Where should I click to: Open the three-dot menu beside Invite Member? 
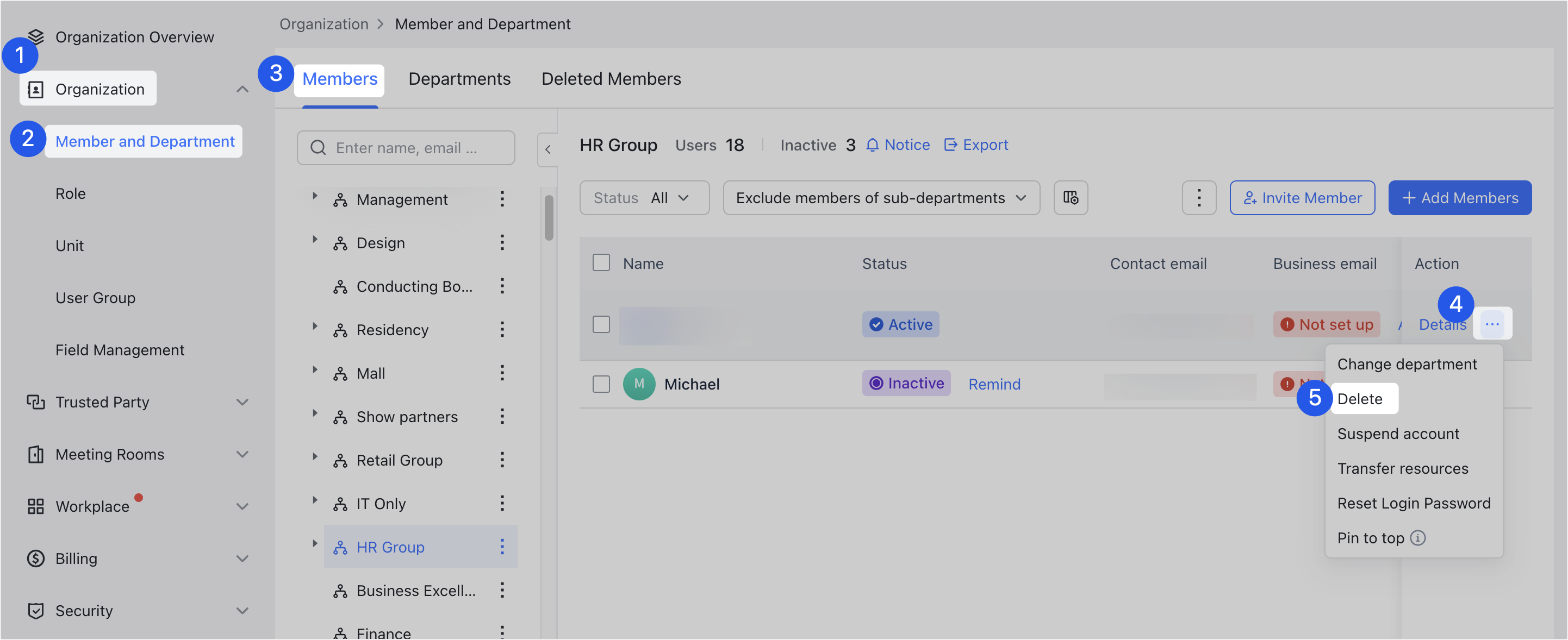pyautogui.click(x=1198, y=198)
